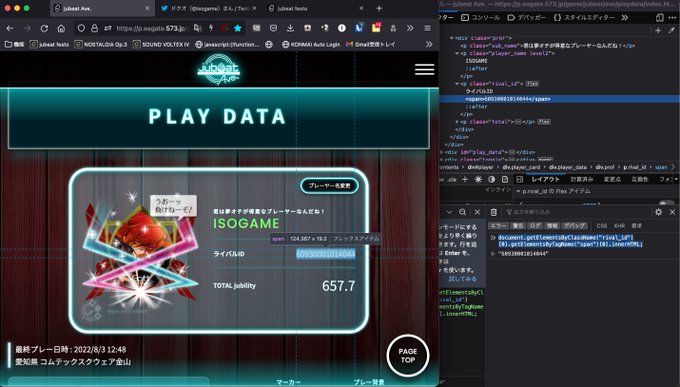The height and width of the screenshot is (387, 680).
Task: Open console settings gear
Action: [x=658, y=212]
